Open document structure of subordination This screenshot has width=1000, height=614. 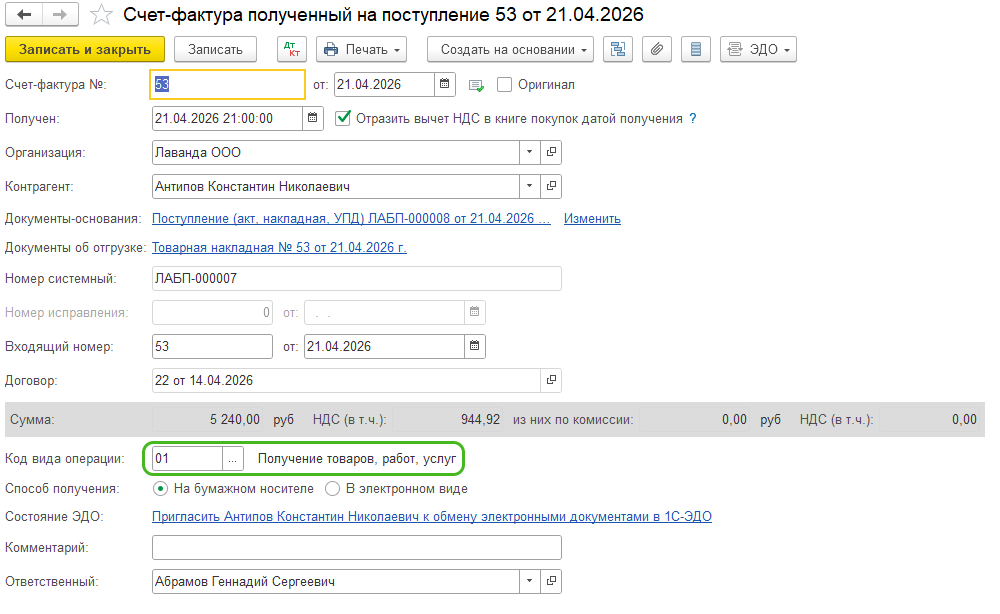point(618,49)
